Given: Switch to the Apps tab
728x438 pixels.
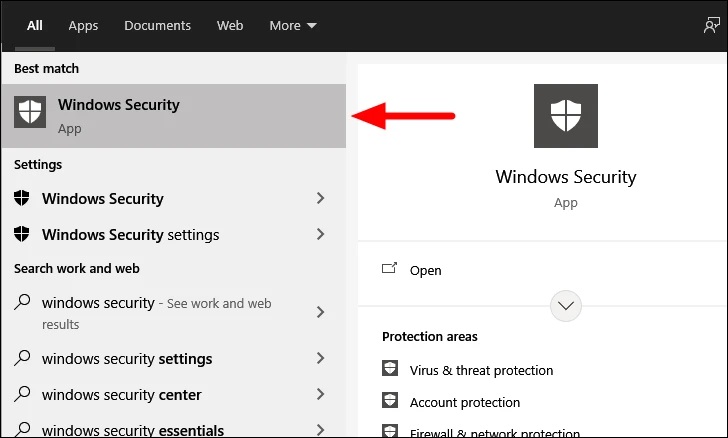Looking at the screenshot, I should click(x=83, y=26).
